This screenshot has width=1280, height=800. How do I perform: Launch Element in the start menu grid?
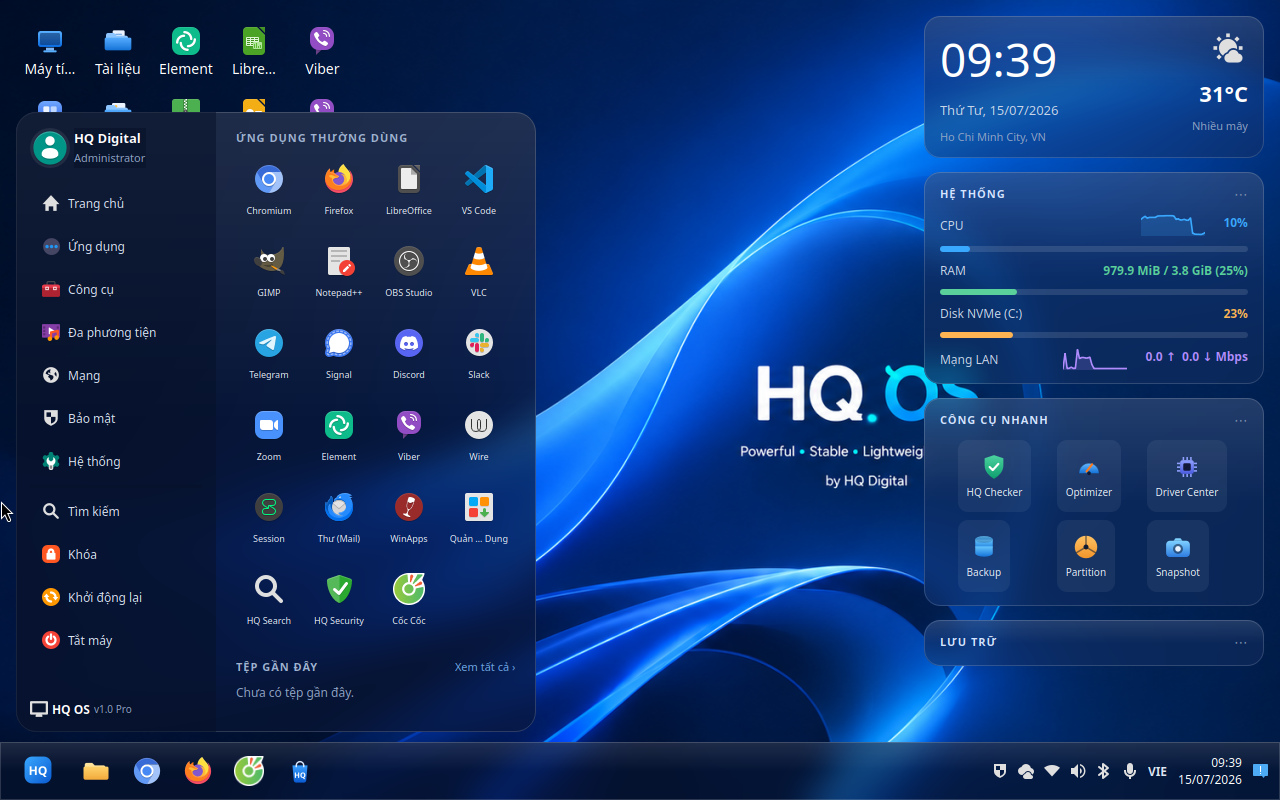[339, 436]
